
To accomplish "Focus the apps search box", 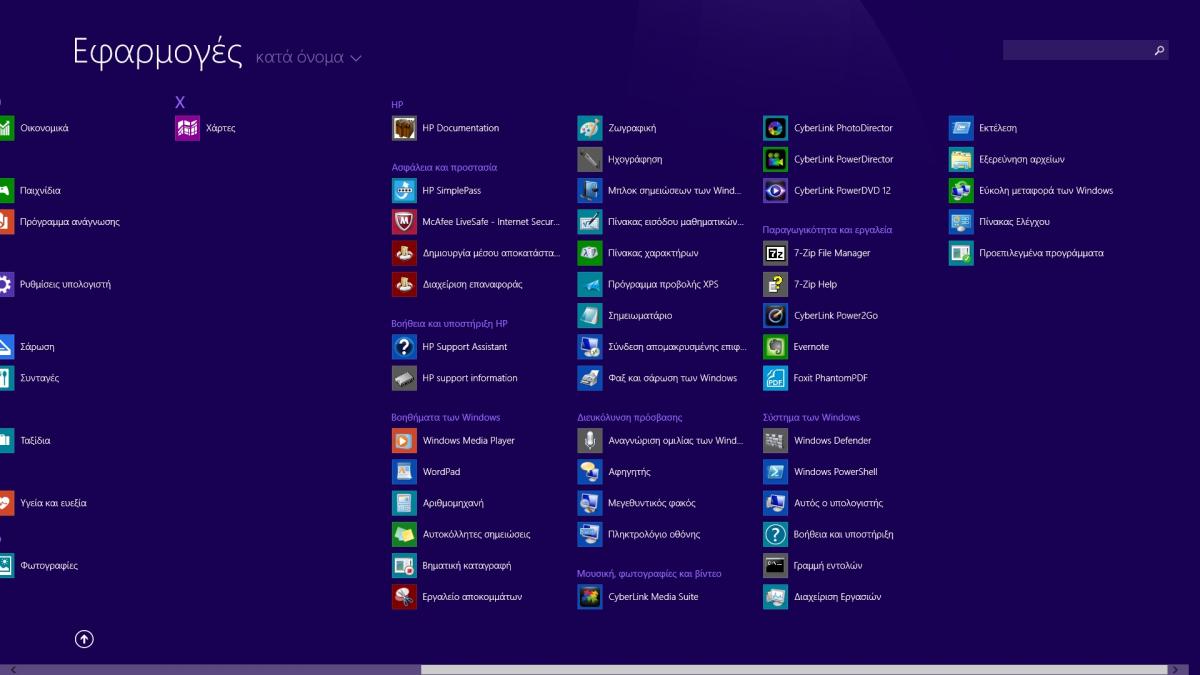I will click(1086, 50).
